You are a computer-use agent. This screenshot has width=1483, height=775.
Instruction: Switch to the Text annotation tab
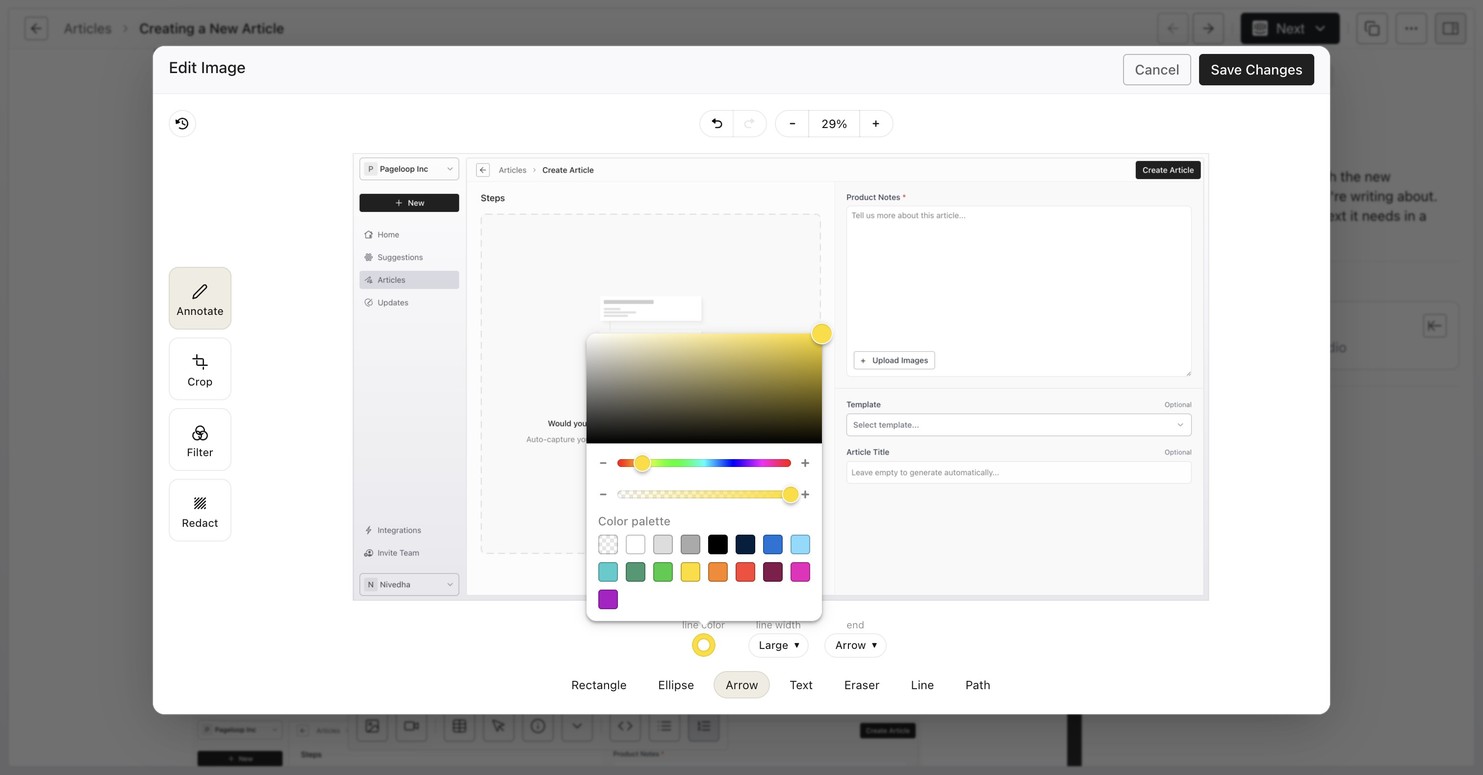coord(801,685)
